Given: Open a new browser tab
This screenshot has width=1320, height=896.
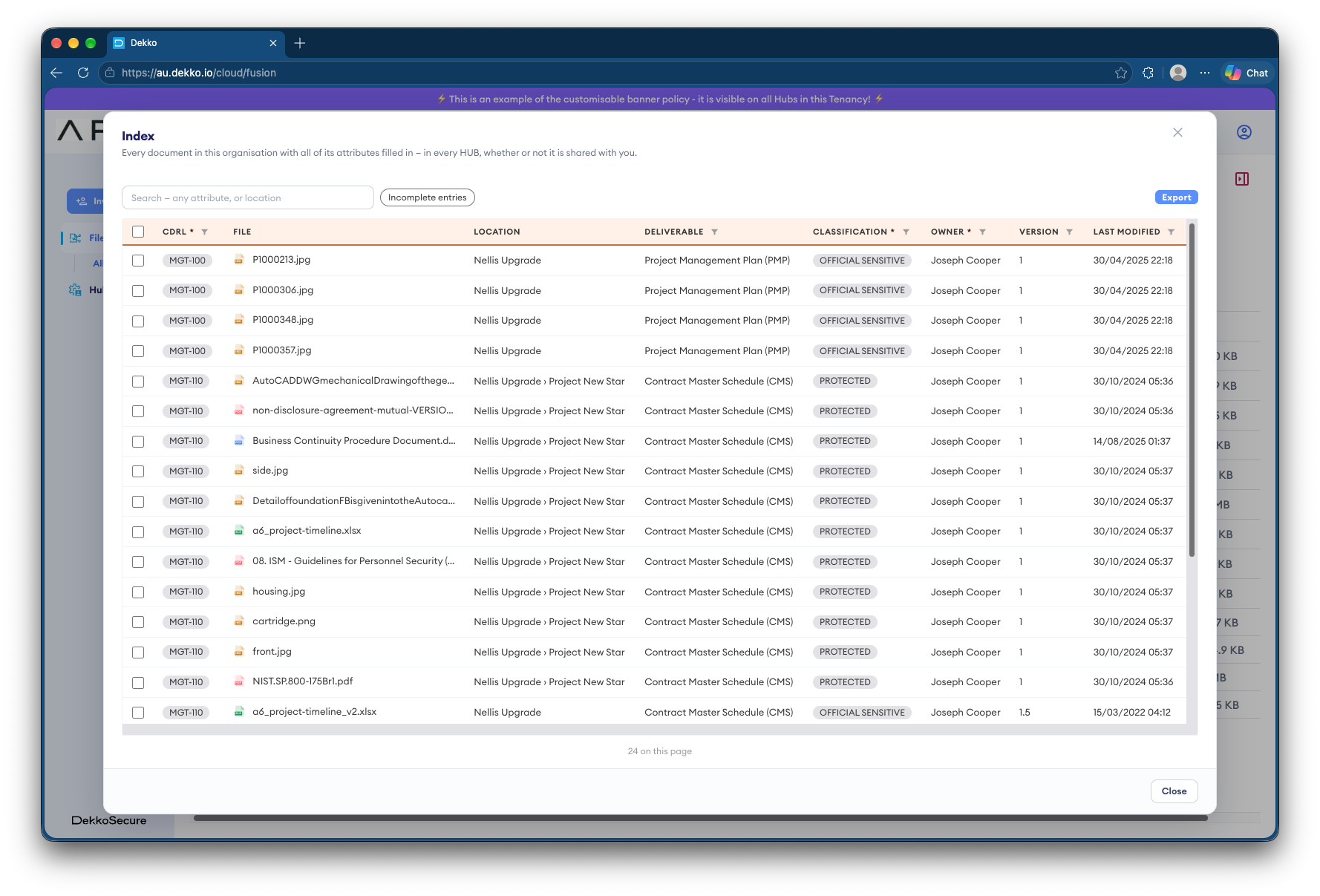Looking at the screenshot, I should pyautogui.click(x=300, y=43).
